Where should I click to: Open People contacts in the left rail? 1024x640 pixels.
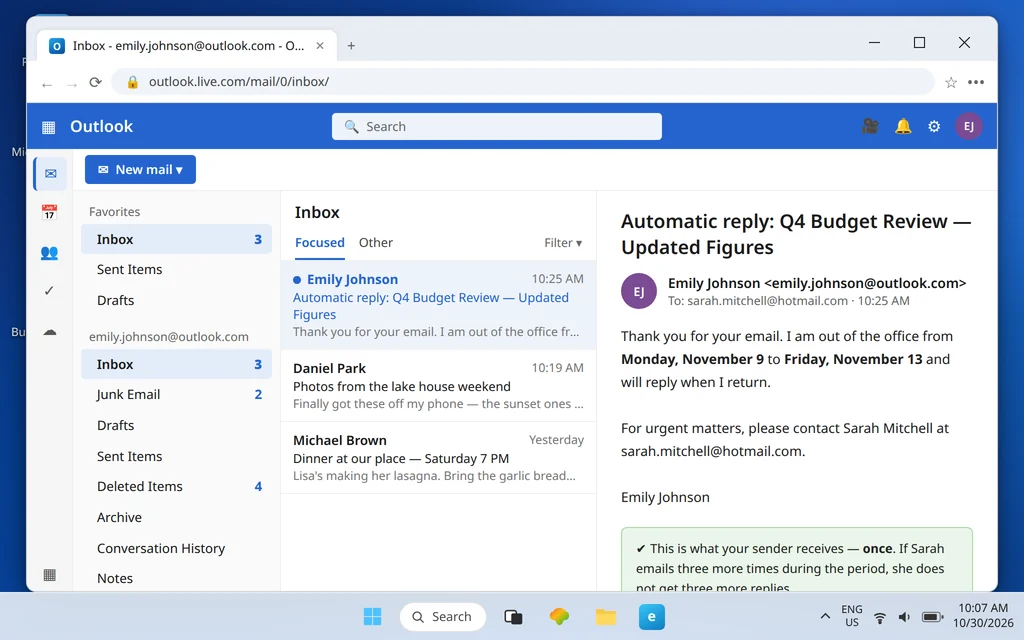50,253
